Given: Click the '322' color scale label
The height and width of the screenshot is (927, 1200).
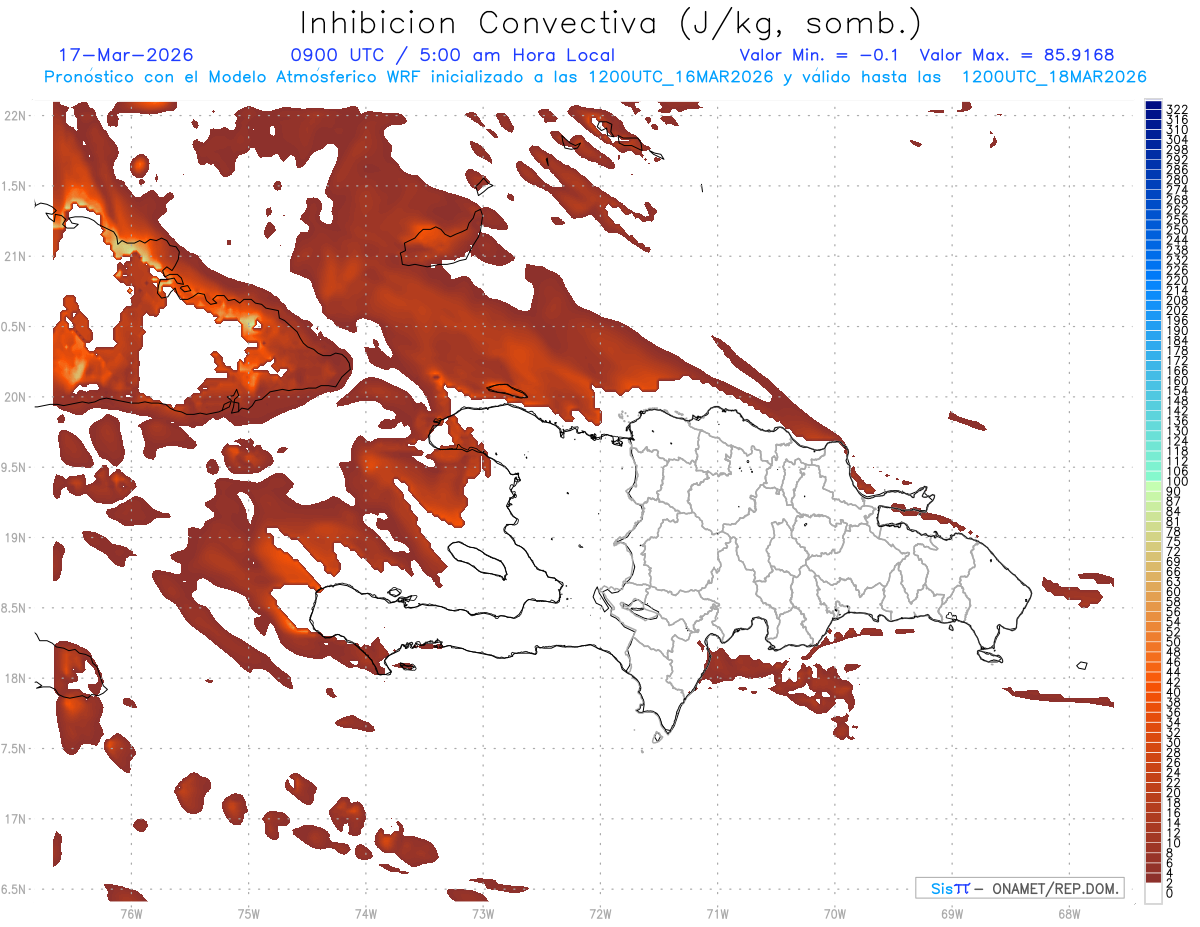Looking at the screenshot, I should [x=1177, y=109].
